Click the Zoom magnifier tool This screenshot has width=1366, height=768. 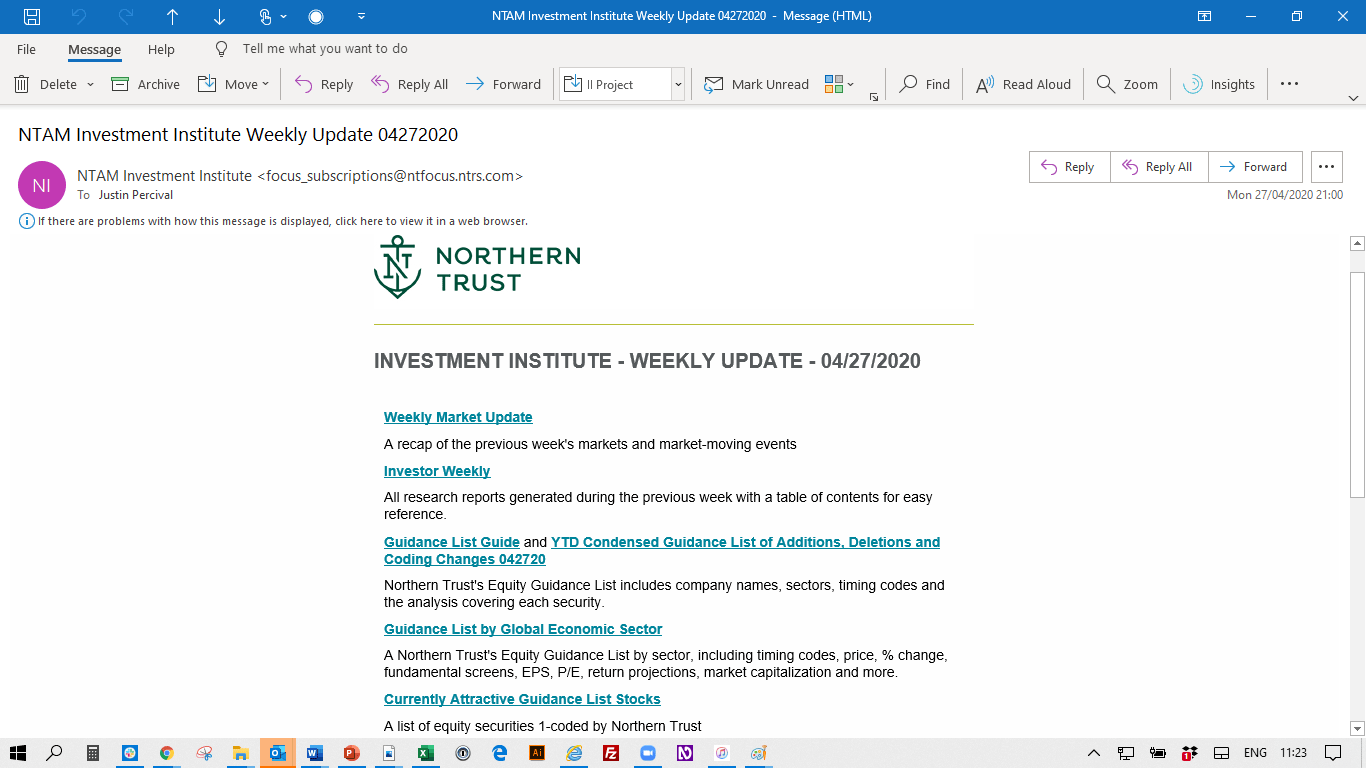(x=1127, y=84)
